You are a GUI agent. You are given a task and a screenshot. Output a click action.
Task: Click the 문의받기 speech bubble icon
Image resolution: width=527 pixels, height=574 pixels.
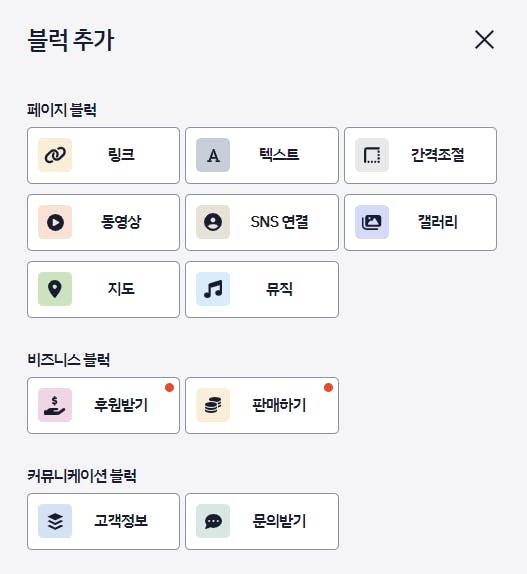pos(213,521)
